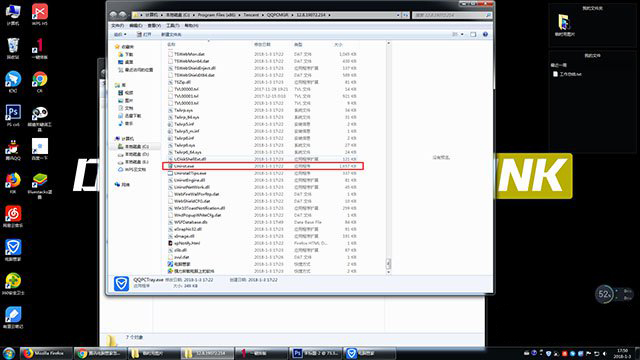Select Bluestacks desktop icon
The height and width of the screenshot is (360, 640).
pyautogui.click(x=40, y=185)
